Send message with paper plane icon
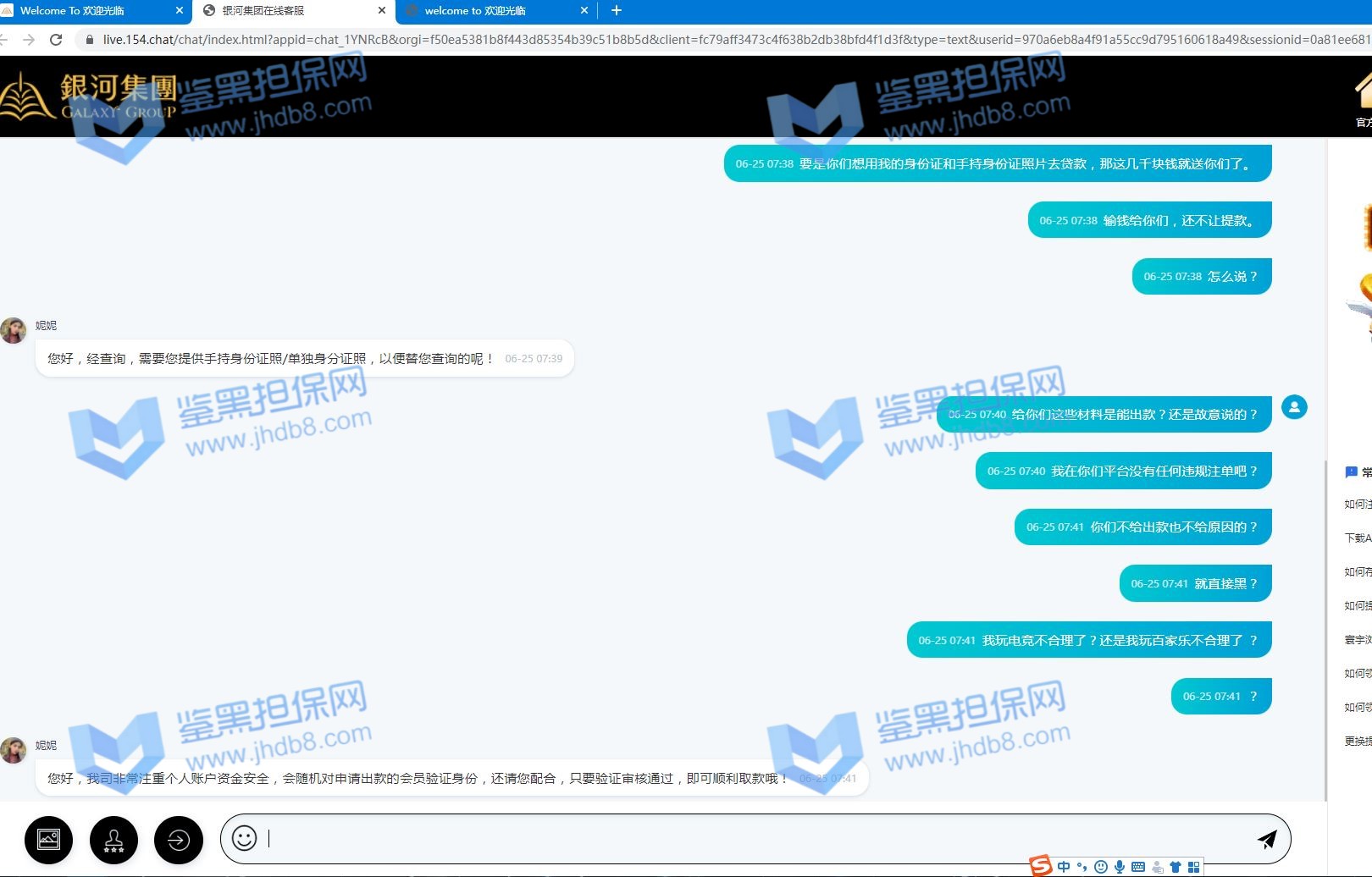 1267,839
